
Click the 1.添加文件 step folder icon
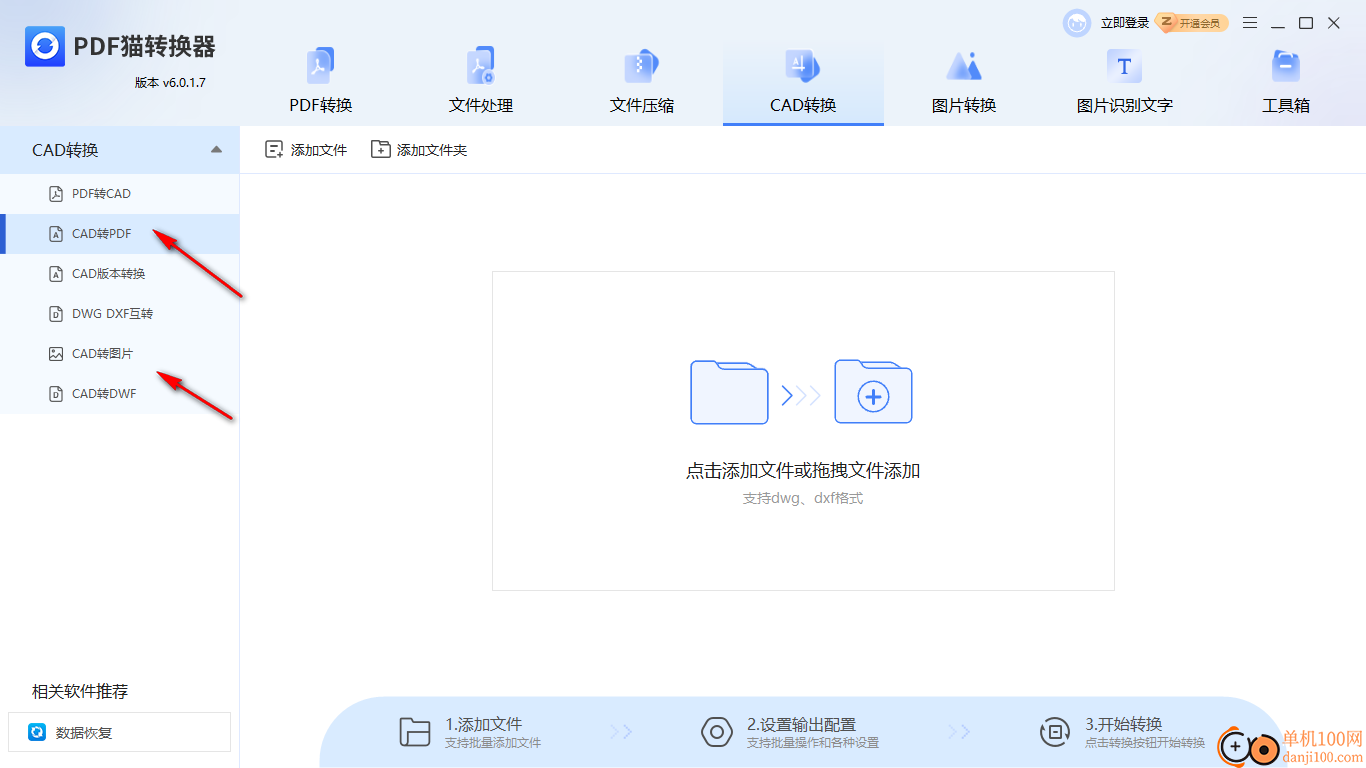pyautogui.click(x=415, y=732)
